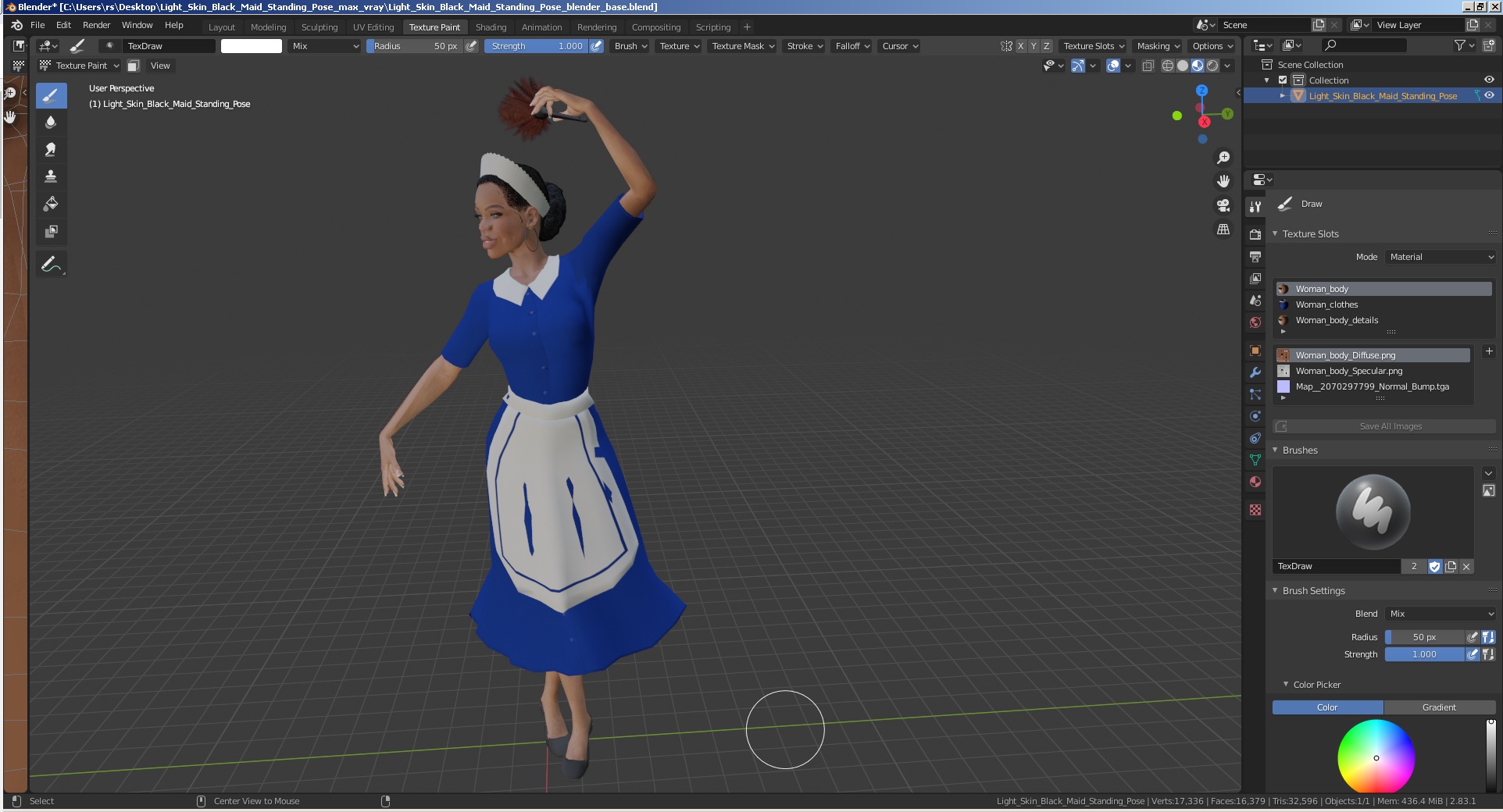Screen dimensions: 1503x812
Task: Switch to Material Preview shading
Action: [x=1198, y=66]
